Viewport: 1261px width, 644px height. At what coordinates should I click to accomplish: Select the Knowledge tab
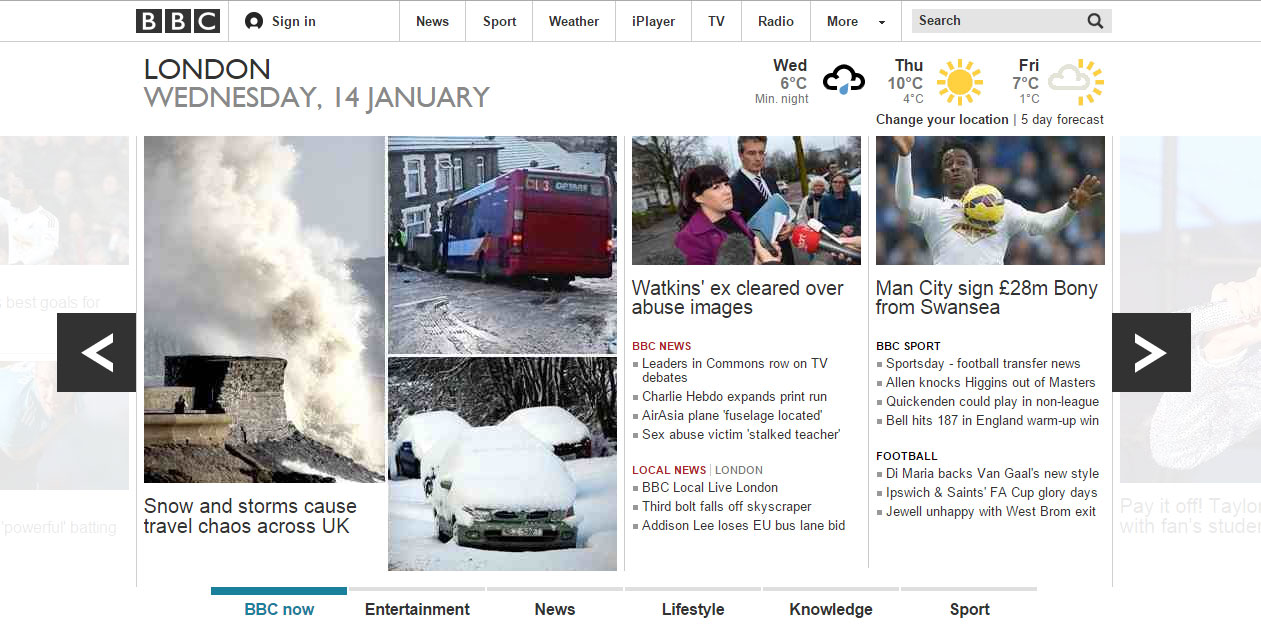pyautogui.click(x=831, y=609)
